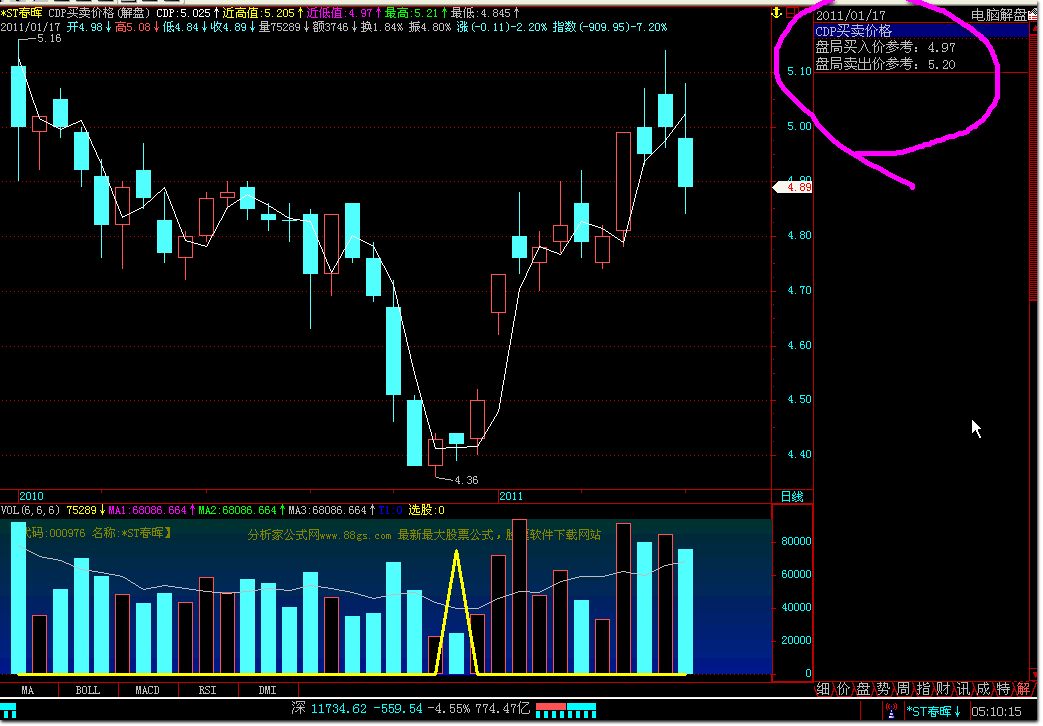The image size is (1043, 726).
Task: Click the CDP:5.025 value in header
Action: (184, 13)
